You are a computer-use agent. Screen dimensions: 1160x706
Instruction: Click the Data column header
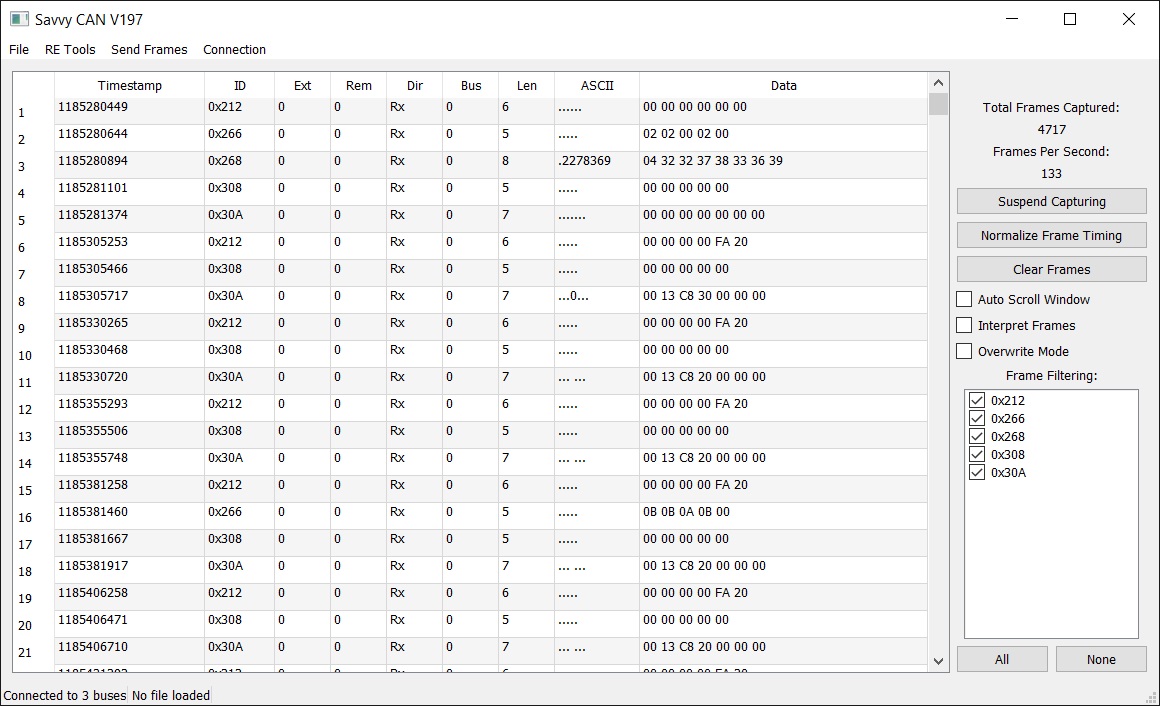(x=783, y=86)
